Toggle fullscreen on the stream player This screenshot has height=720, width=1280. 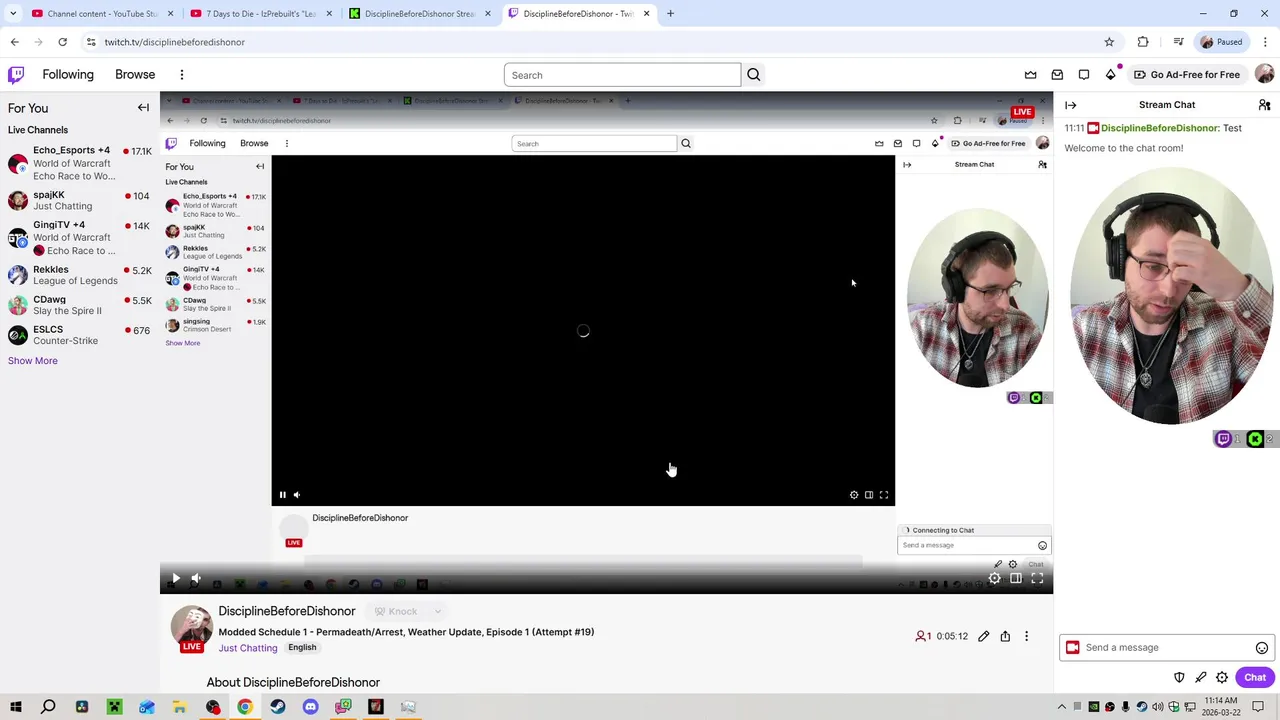point(1037,579)
